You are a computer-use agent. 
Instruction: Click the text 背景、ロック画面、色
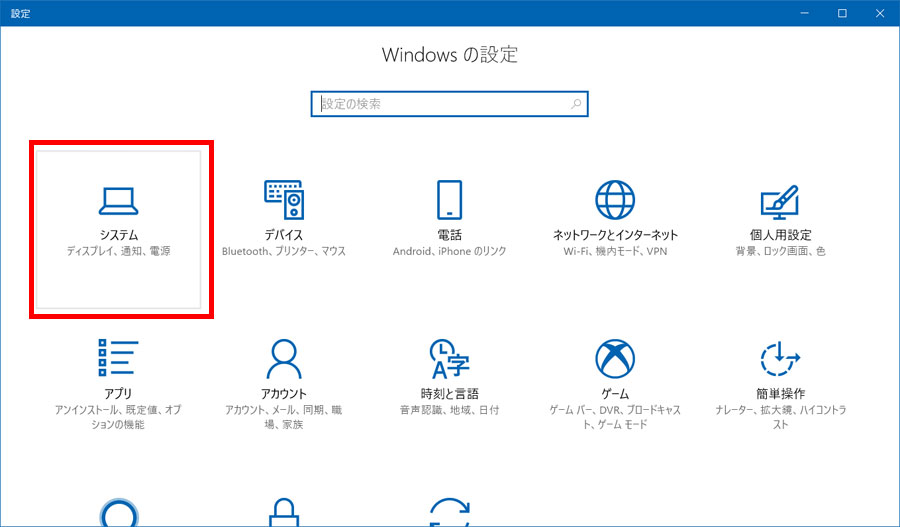[780, 251]
